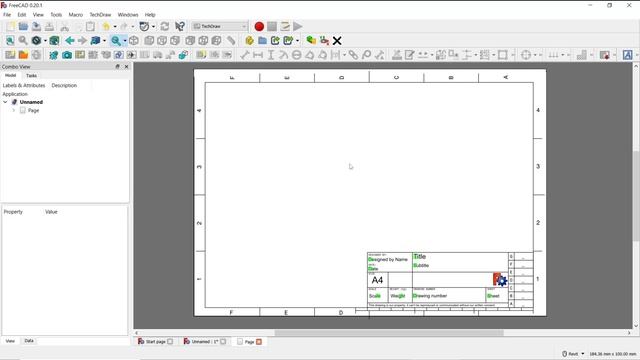Open the Tools menu
Viewport: 640px width, 360px height.
coord(56,15)
